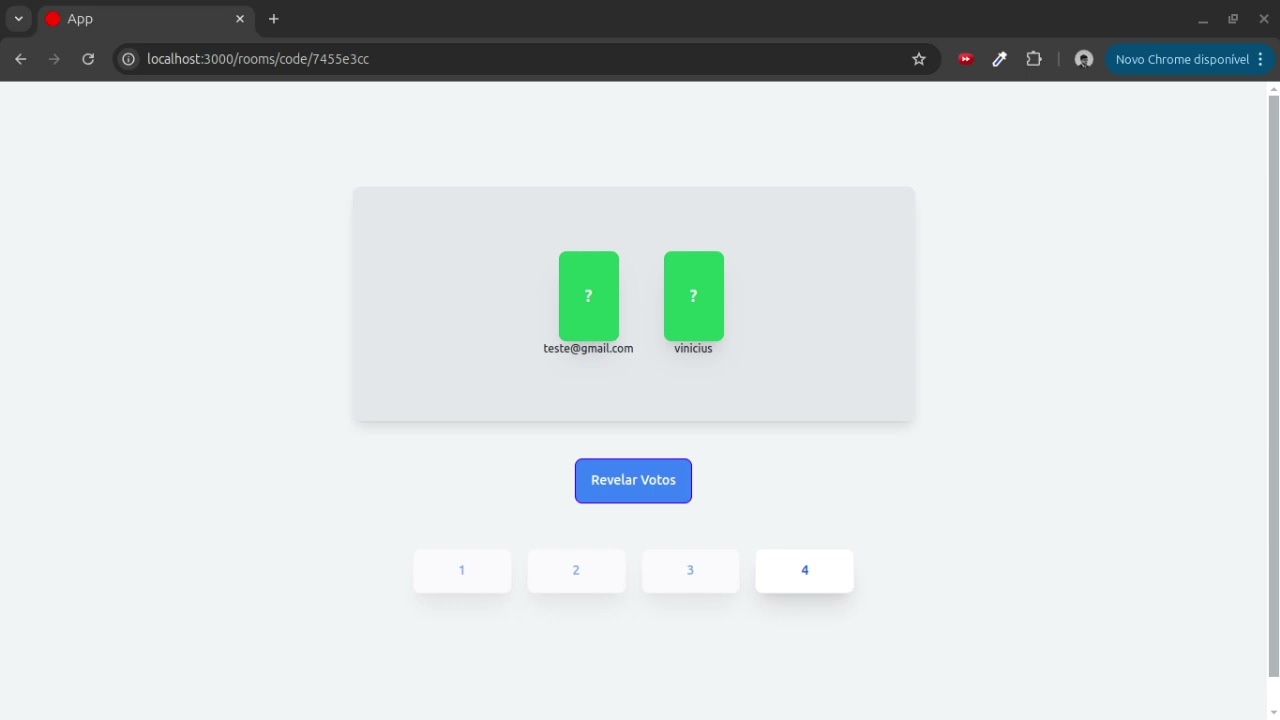The width and height of the screenshot is (1280, 720).
Task: Pick vote card 4
Action: [x=804, y=570]
